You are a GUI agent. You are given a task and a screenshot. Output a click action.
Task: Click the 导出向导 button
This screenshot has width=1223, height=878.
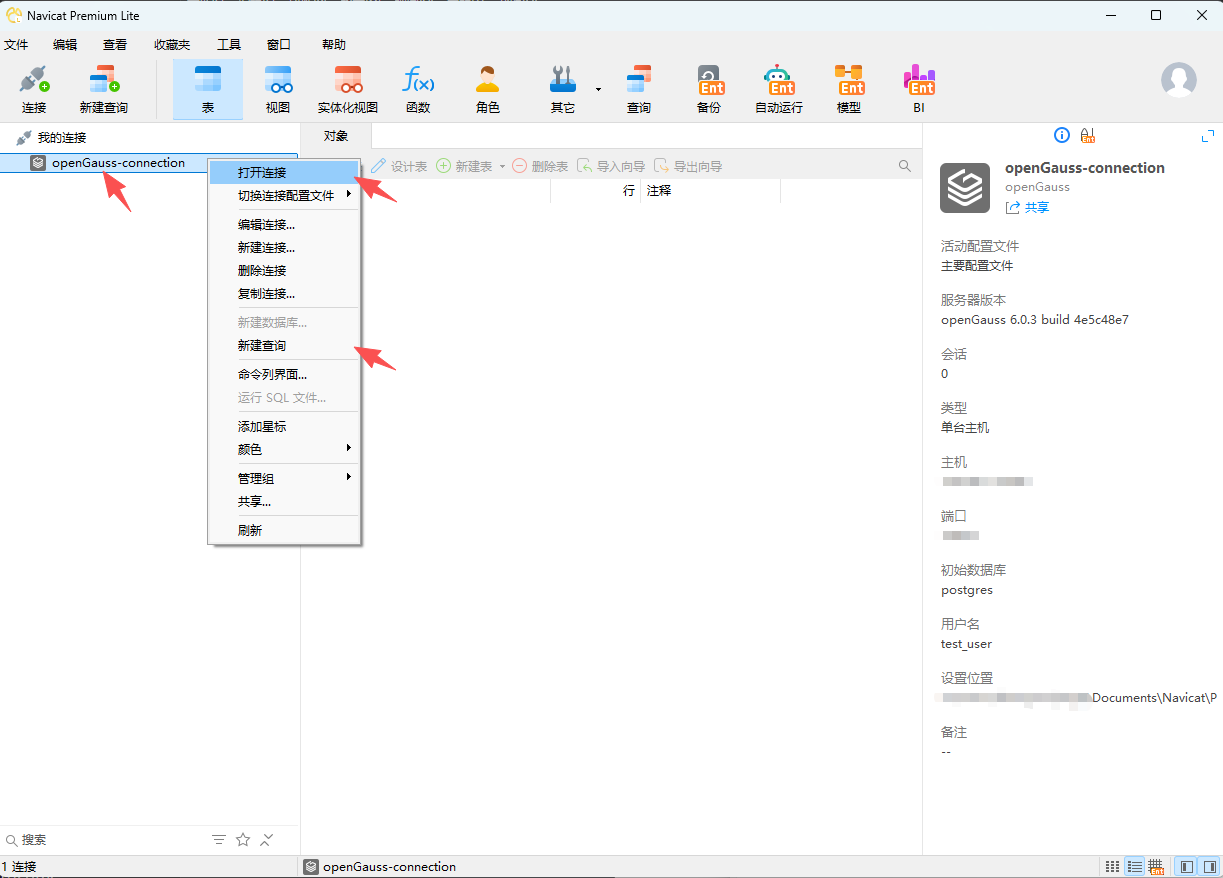[688, 166]
